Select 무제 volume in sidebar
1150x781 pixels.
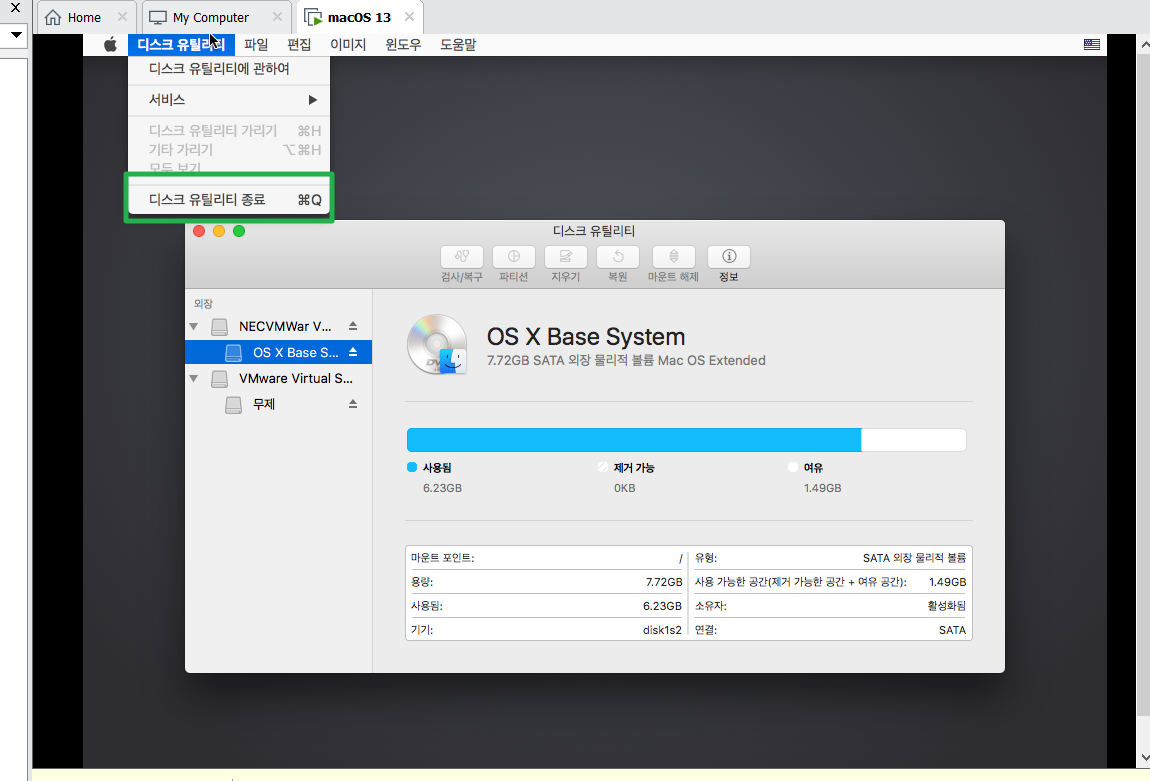tap(279, 404)
